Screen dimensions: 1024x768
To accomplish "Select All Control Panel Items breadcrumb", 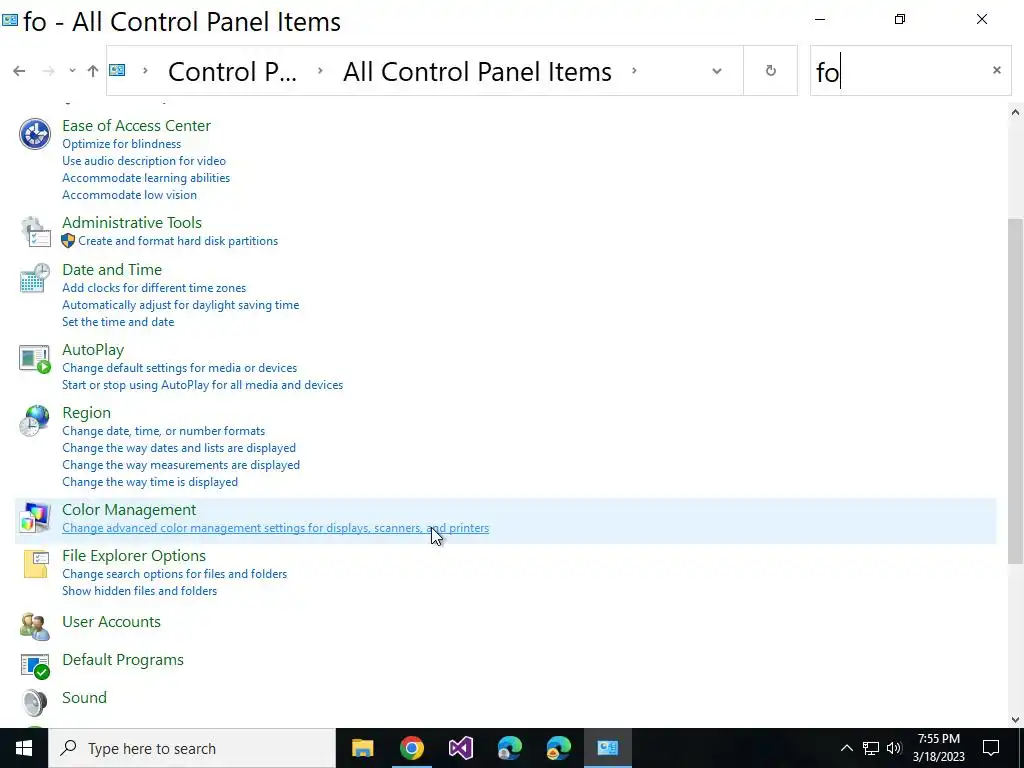I will coord(477,72).
